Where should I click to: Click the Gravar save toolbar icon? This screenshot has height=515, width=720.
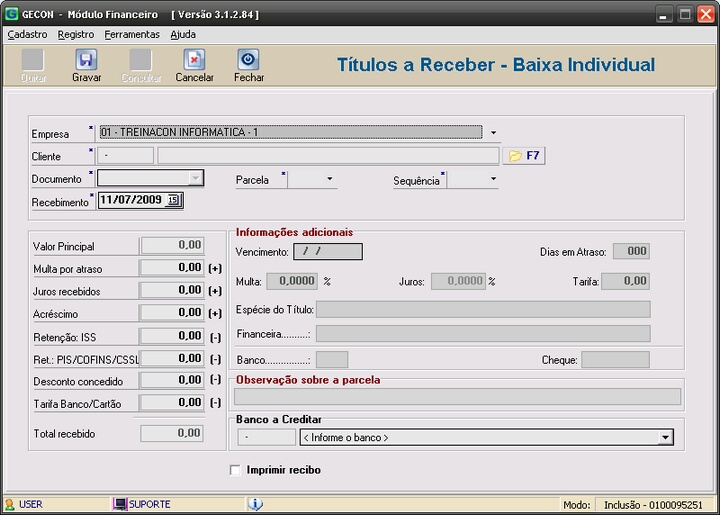click(x=86, y=60)
